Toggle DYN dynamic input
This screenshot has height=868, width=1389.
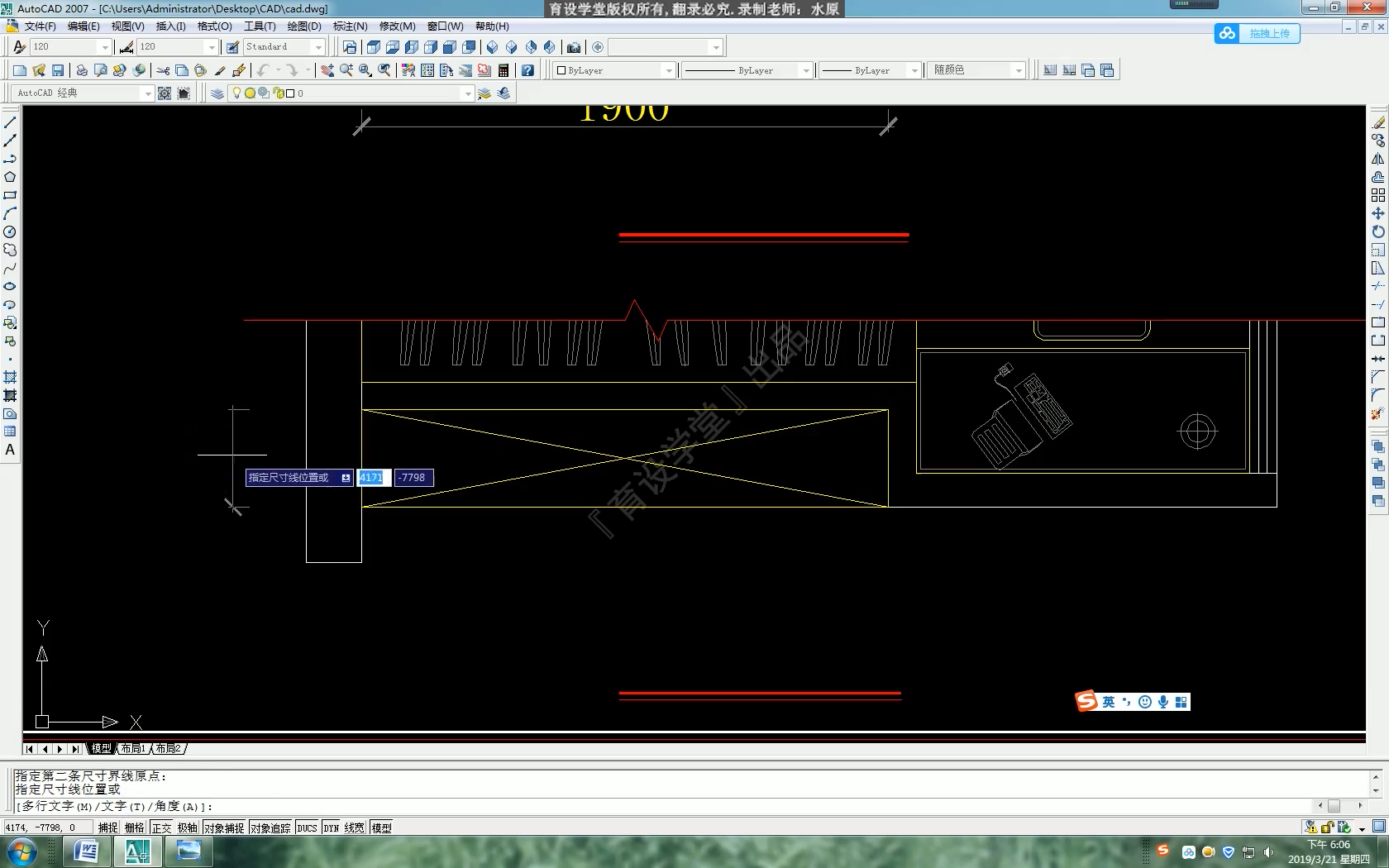click(x=332, y=827)
